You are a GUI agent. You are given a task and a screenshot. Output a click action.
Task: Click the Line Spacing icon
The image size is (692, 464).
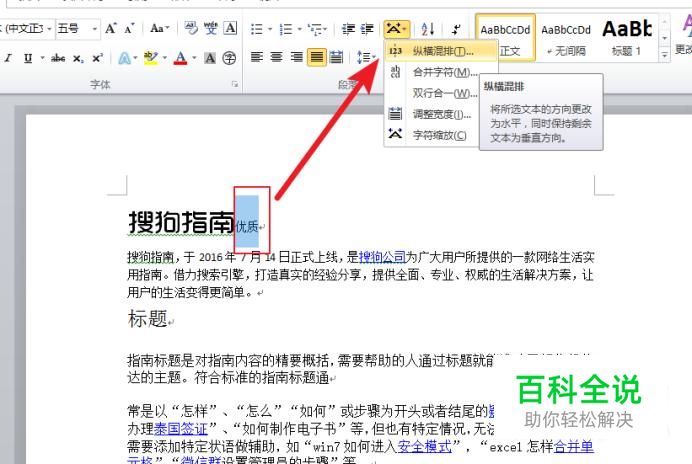coord(363,57)
